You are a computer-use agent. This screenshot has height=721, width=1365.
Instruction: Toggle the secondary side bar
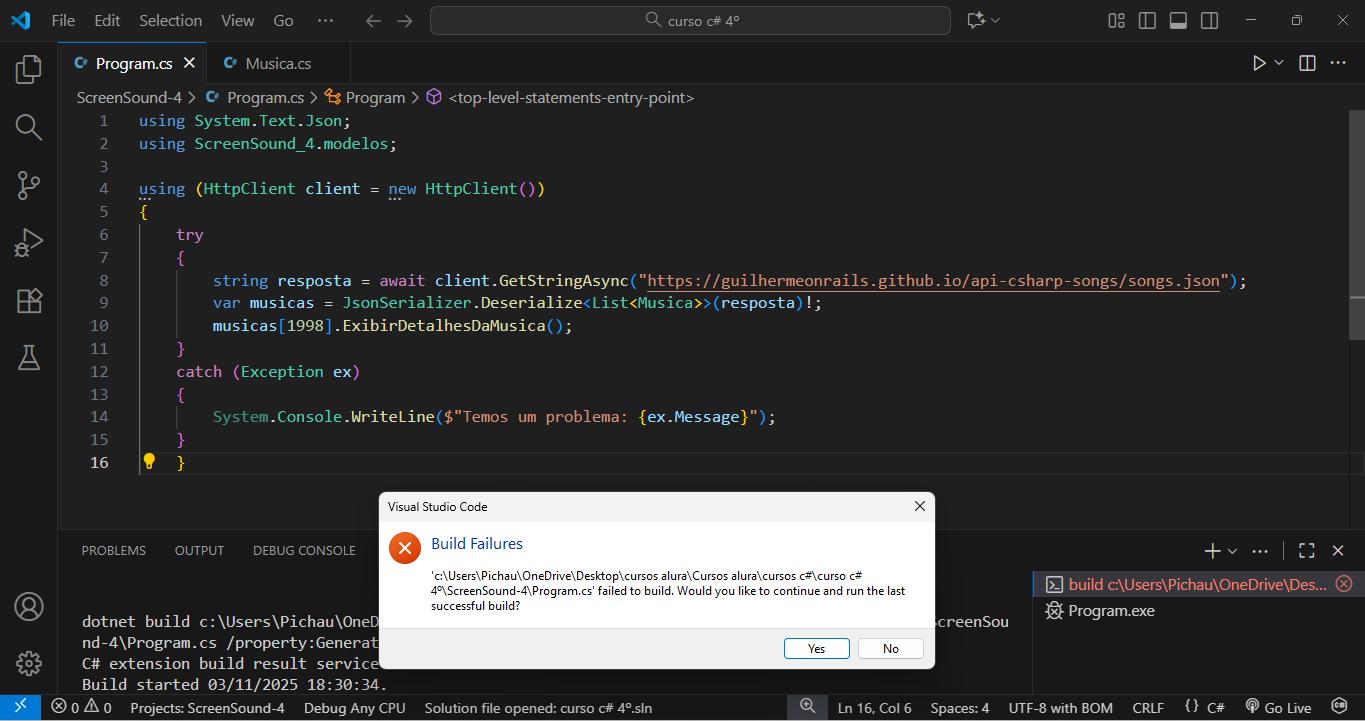point(1210,20)
